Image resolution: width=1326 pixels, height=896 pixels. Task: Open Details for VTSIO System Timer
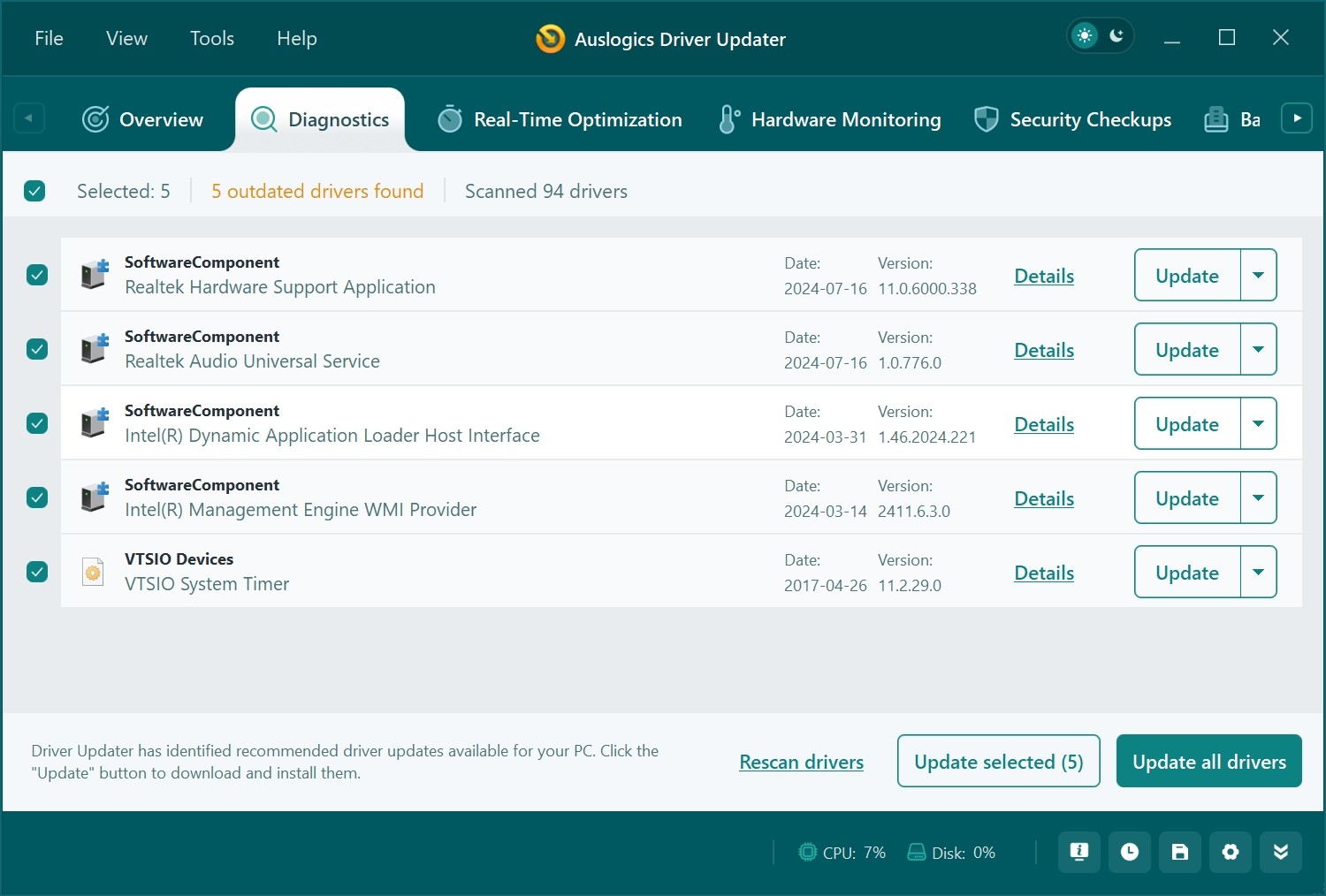[1044, 573]
